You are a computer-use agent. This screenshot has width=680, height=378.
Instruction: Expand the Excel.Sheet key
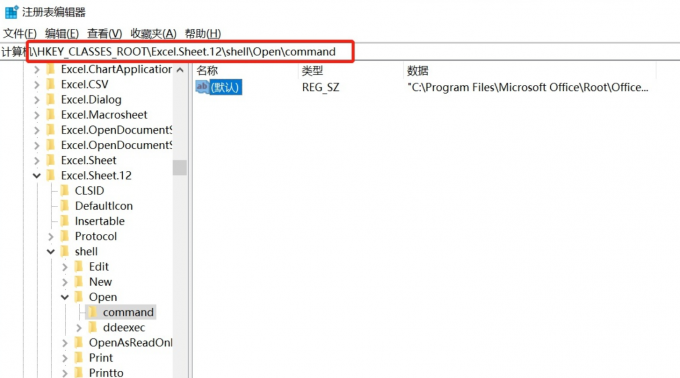click(37, 160)
